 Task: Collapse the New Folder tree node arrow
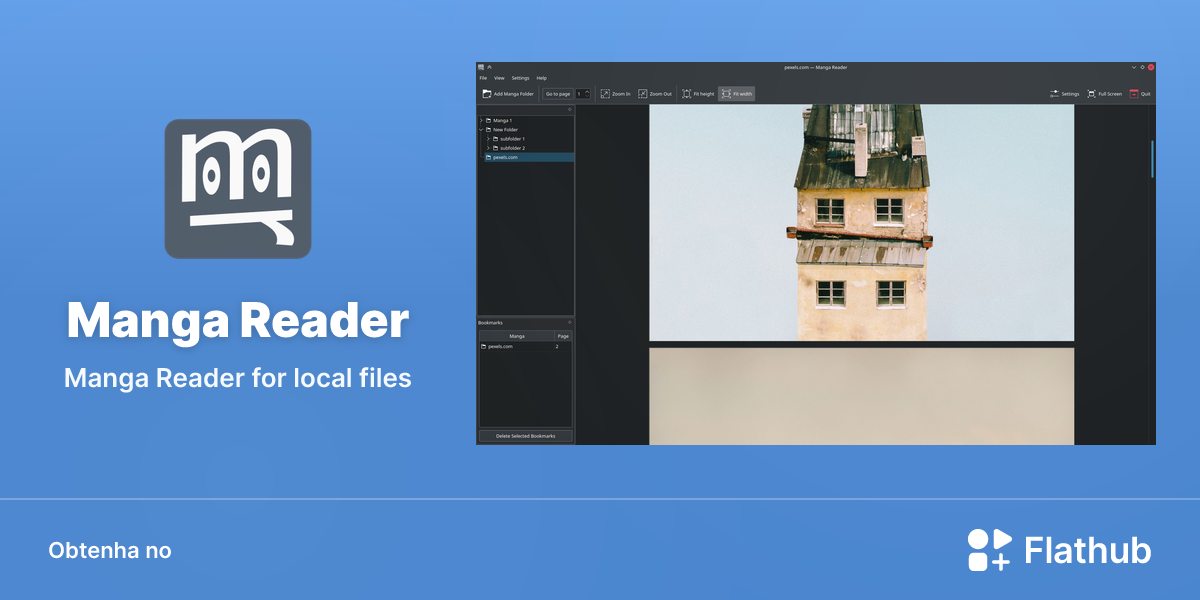(481, 129)
